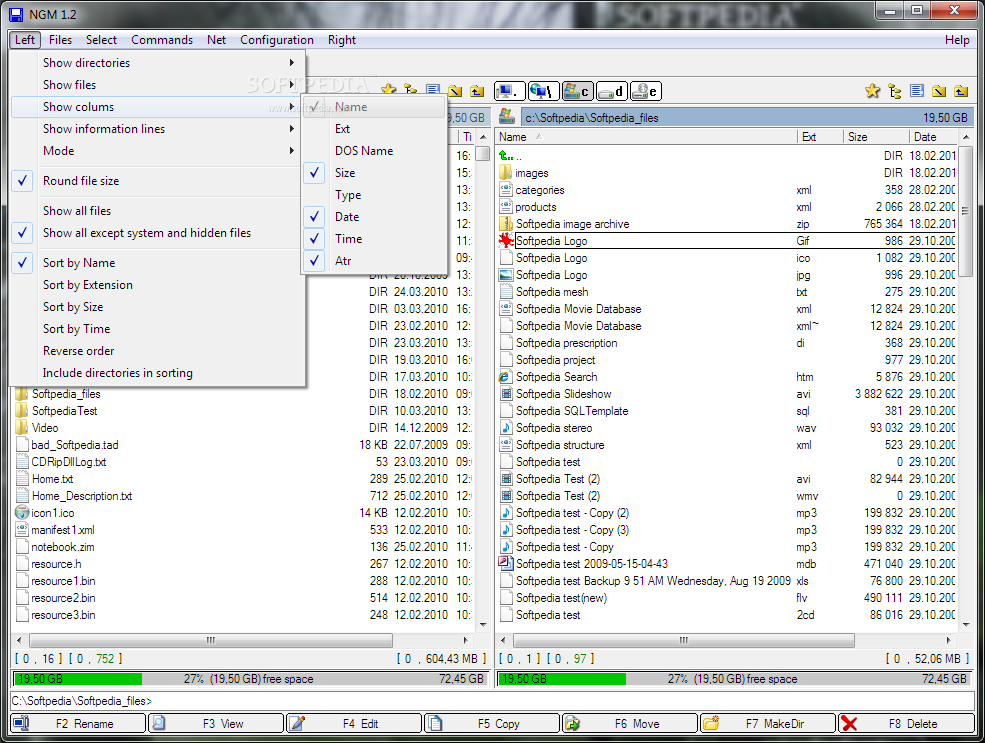
Task: Expand the Show files submenu
Action: coord(155,85)
